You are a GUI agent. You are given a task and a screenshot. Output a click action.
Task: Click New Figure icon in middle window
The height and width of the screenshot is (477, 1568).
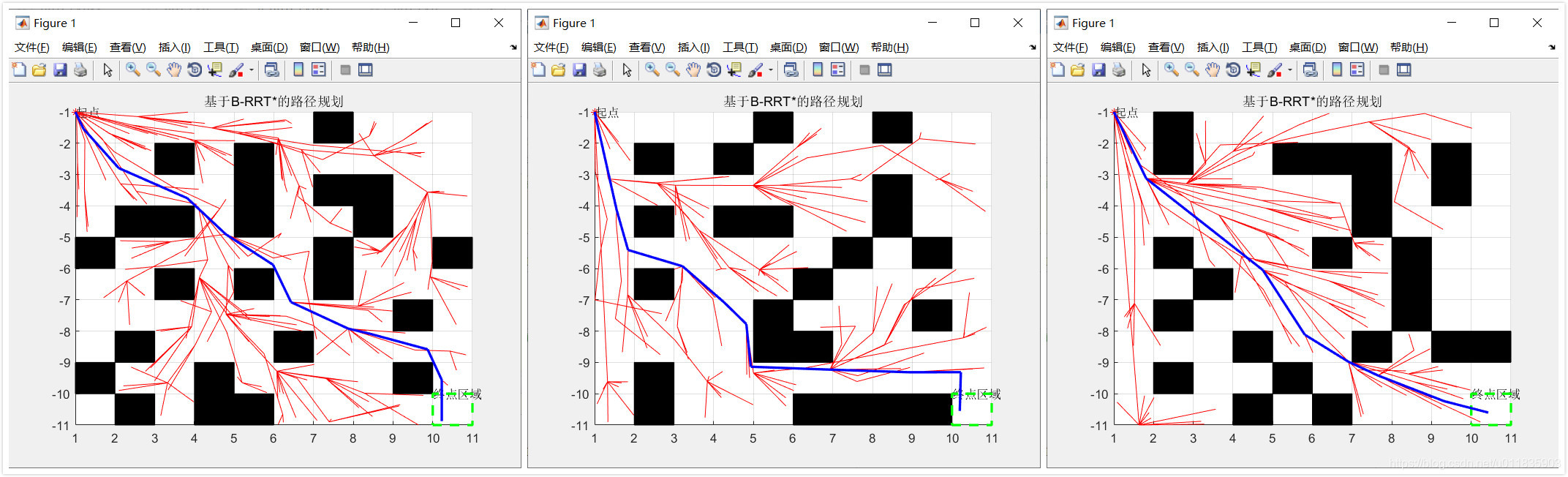[538, 70]
